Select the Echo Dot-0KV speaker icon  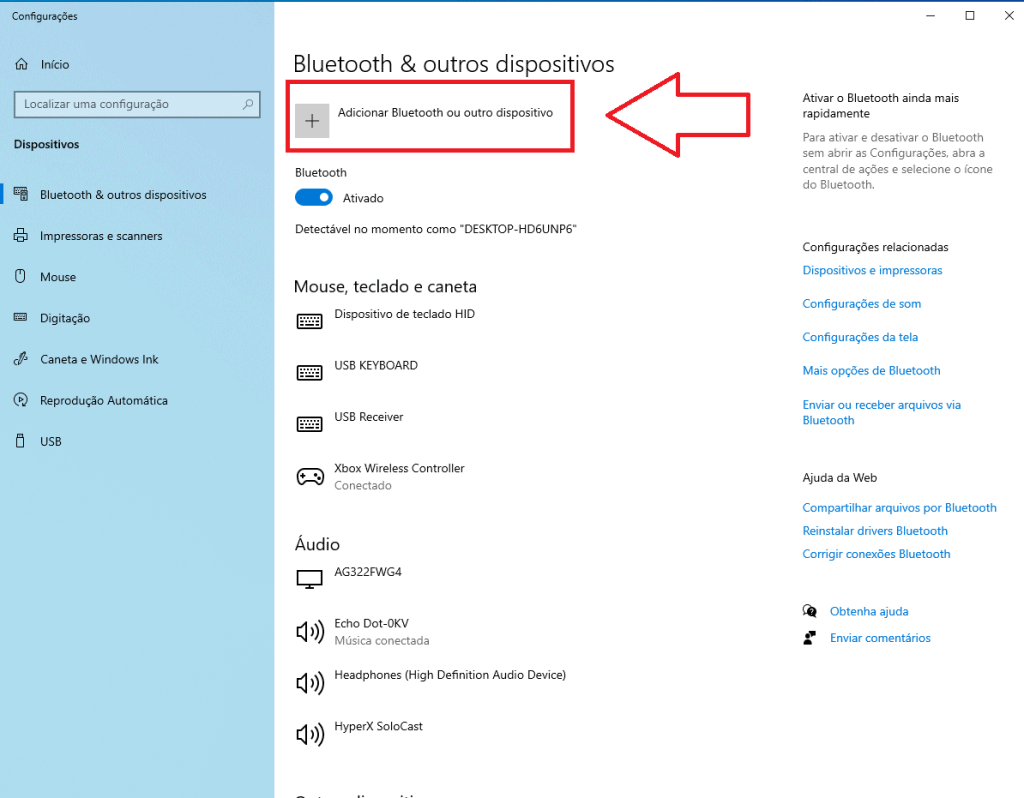[311, 631]
